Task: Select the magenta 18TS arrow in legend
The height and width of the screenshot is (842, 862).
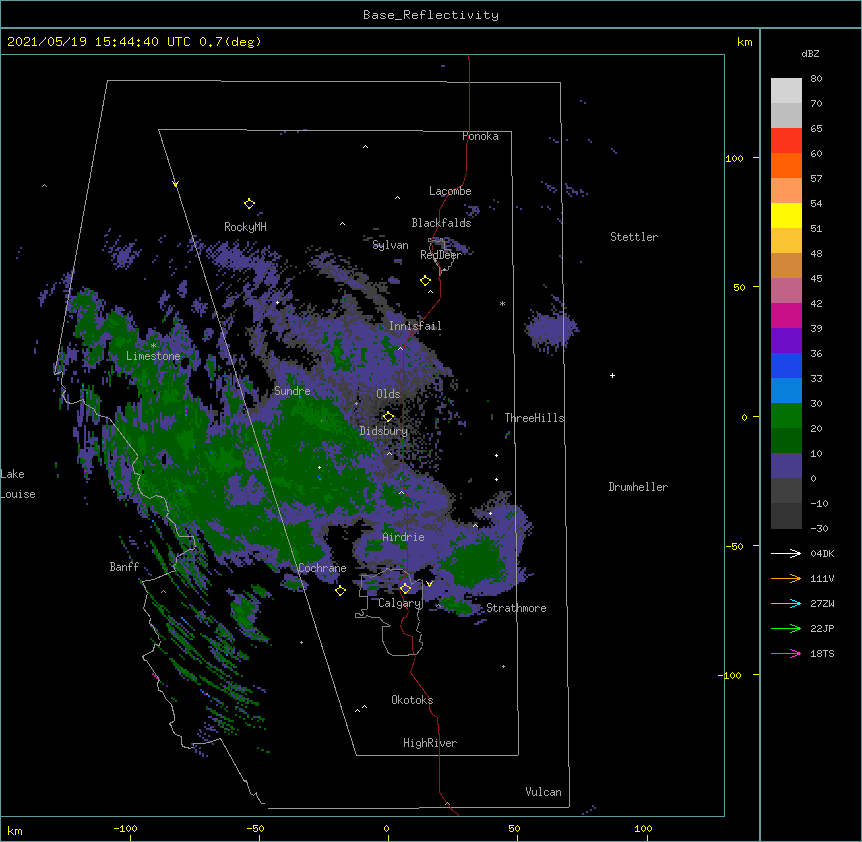Action: point(786,653)
